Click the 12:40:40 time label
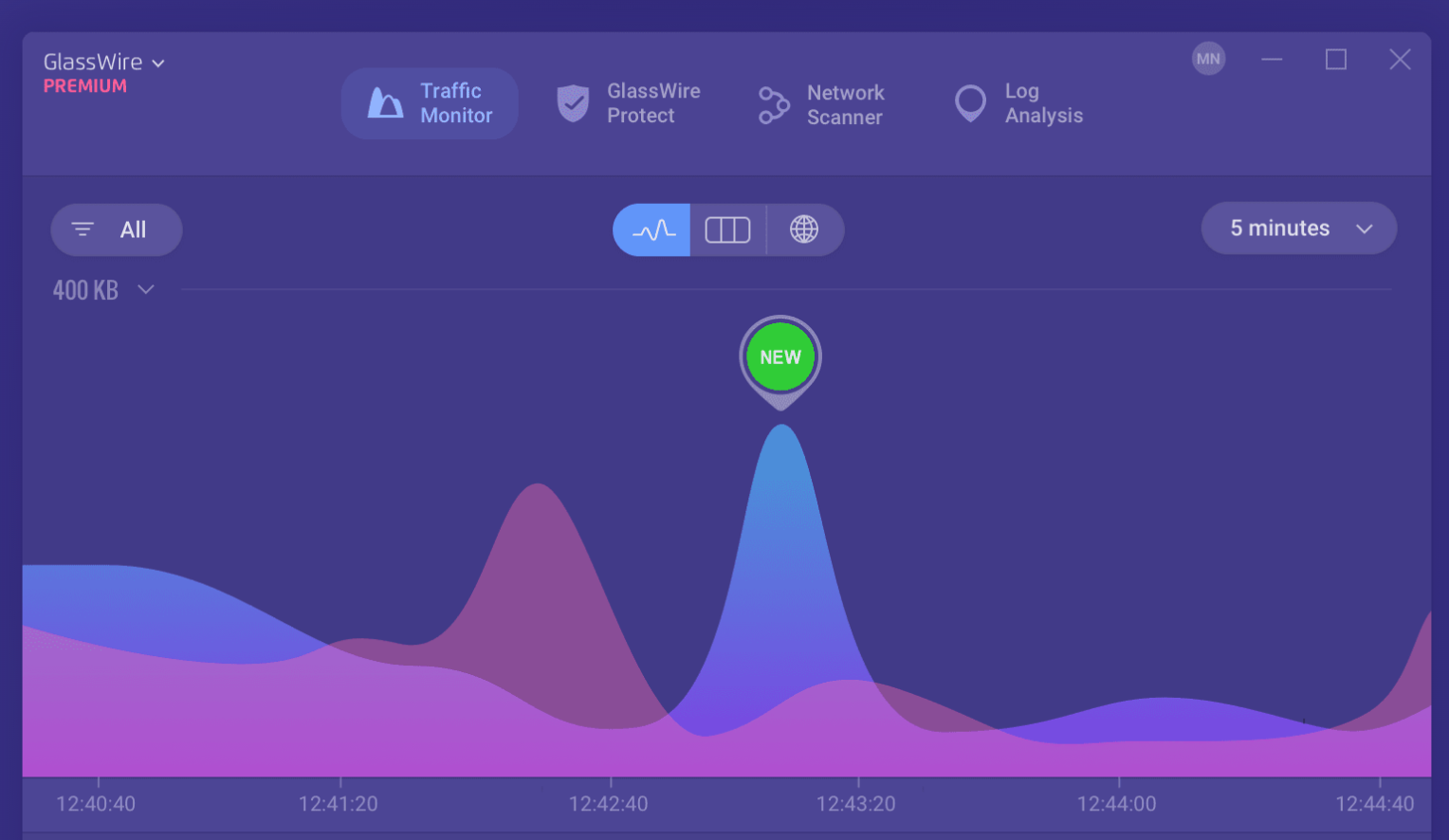This screenshot has height=840, width=1449. click(x=96, y=804)
